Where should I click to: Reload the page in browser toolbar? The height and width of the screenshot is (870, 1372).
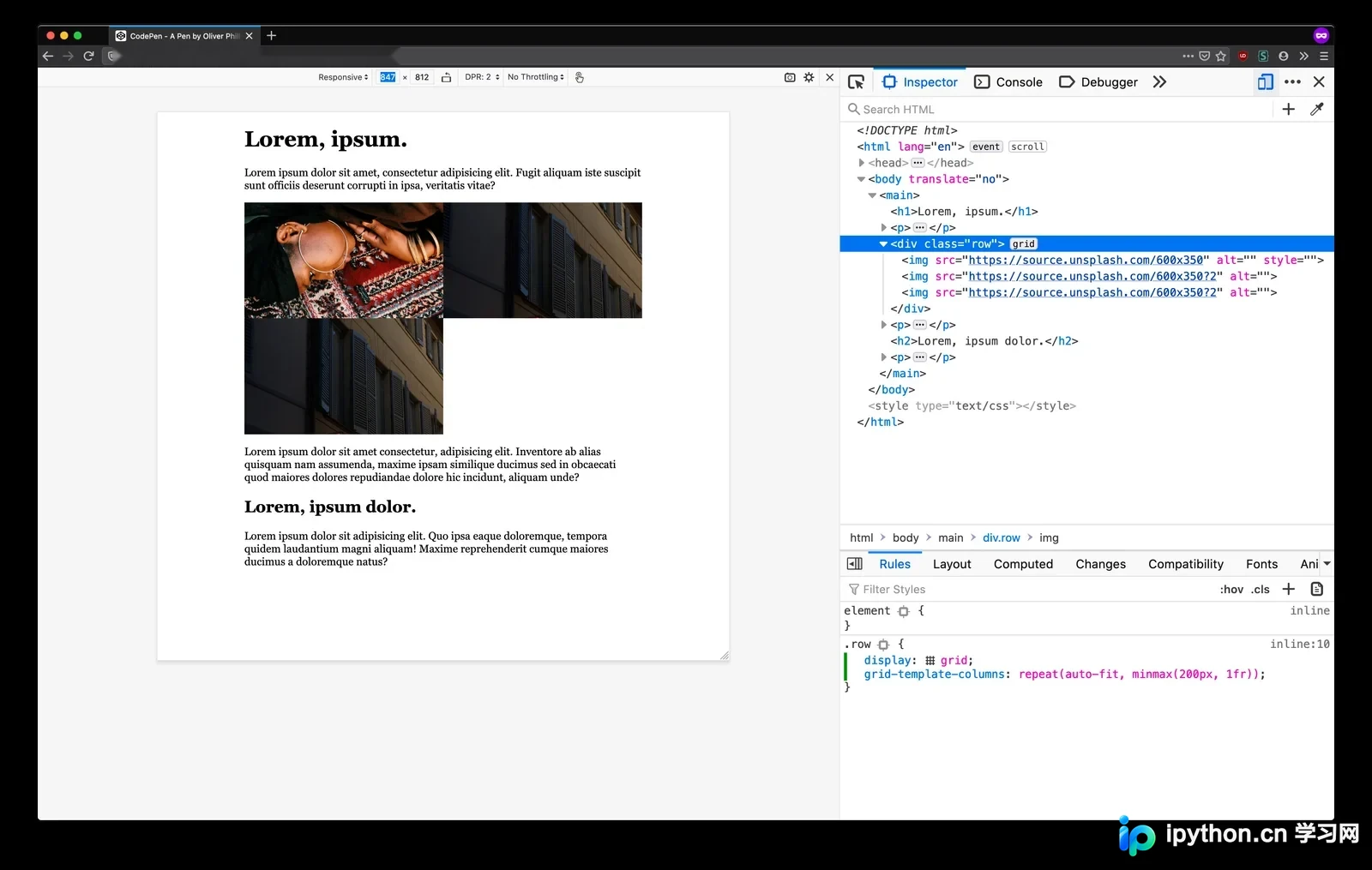(88, 56)
